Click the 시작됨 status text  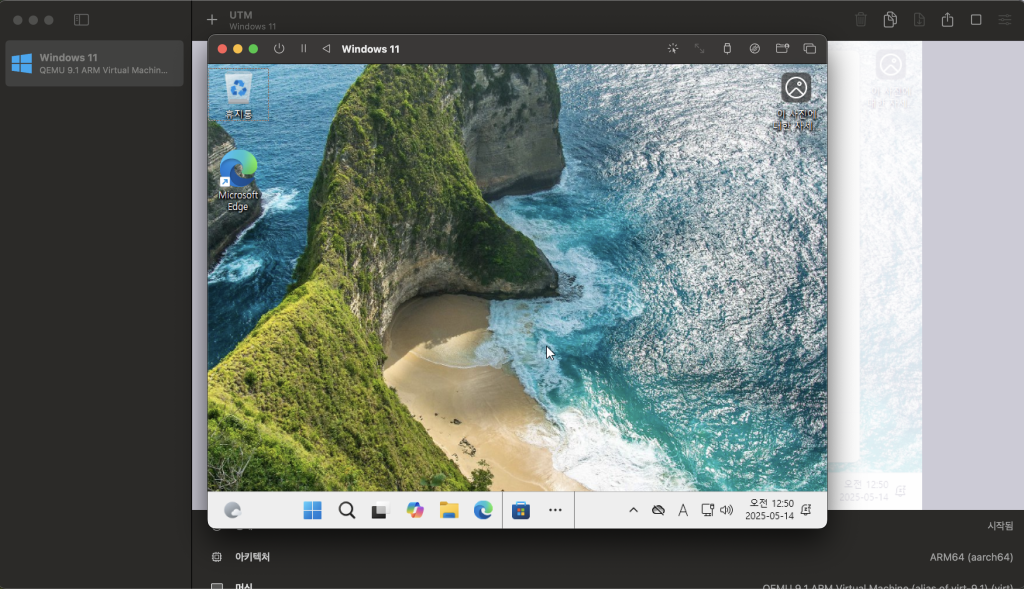[1000, 526]
